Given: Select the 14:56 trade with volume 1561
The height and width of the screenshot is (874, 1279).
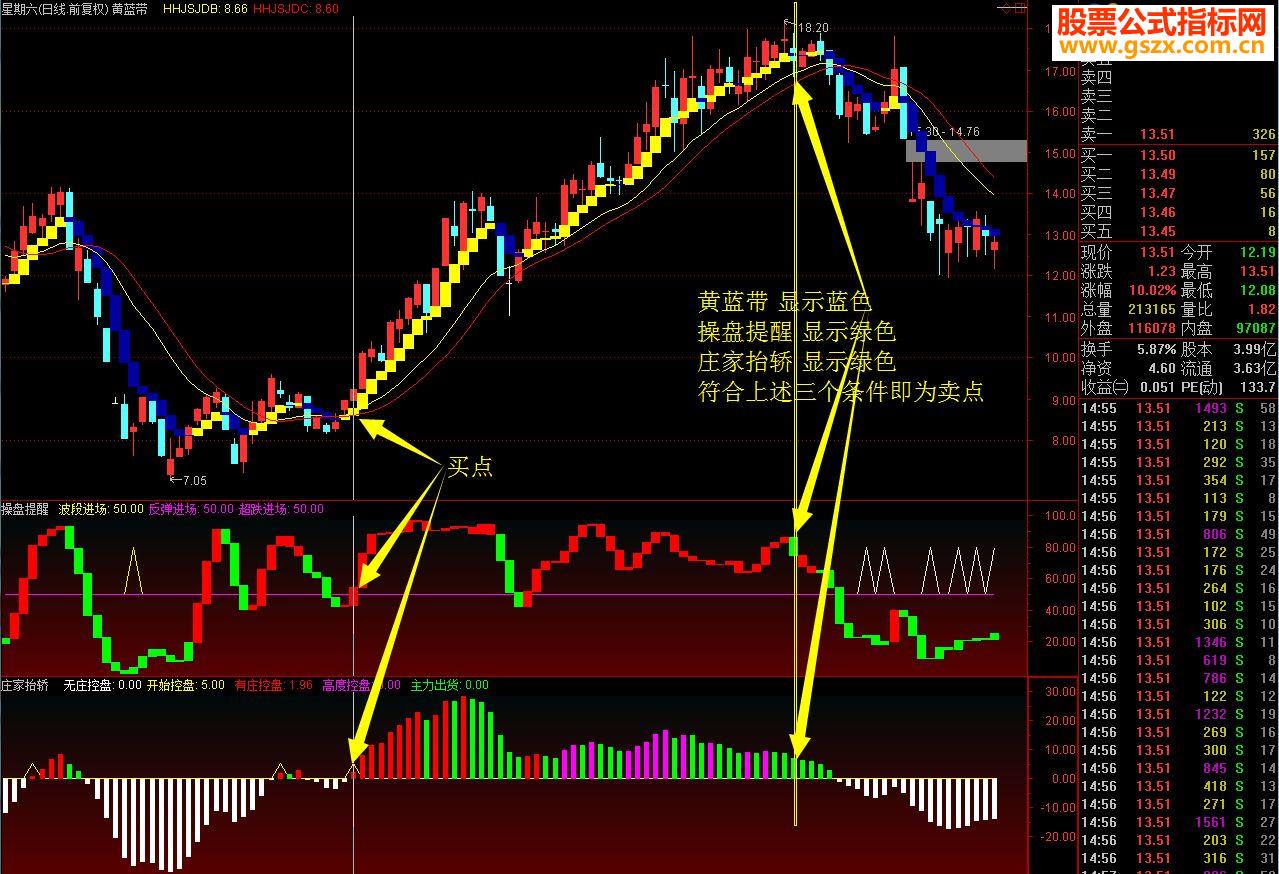Looking at the screenshot, I should [1178, 822].
